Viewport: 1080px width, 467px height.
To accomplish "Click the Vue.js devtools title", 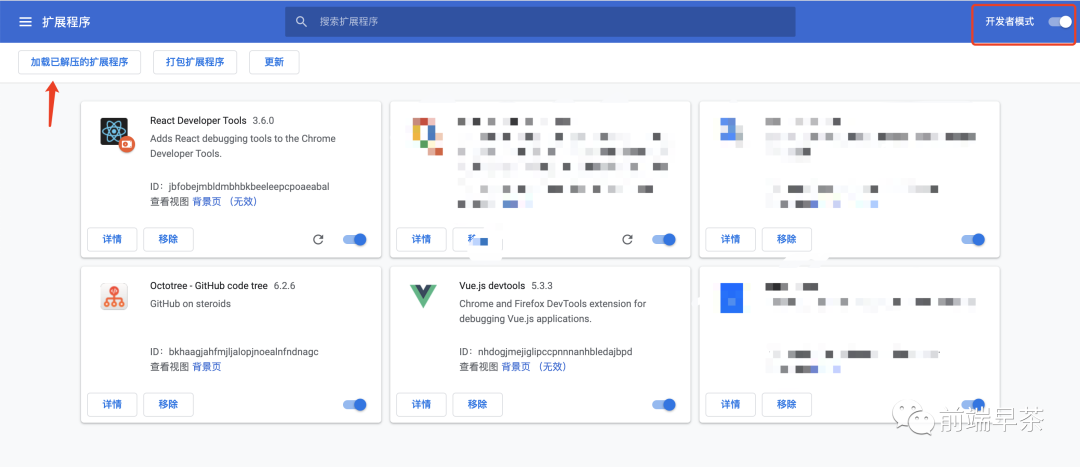I will pyautogui.click(x=492, y=286).
